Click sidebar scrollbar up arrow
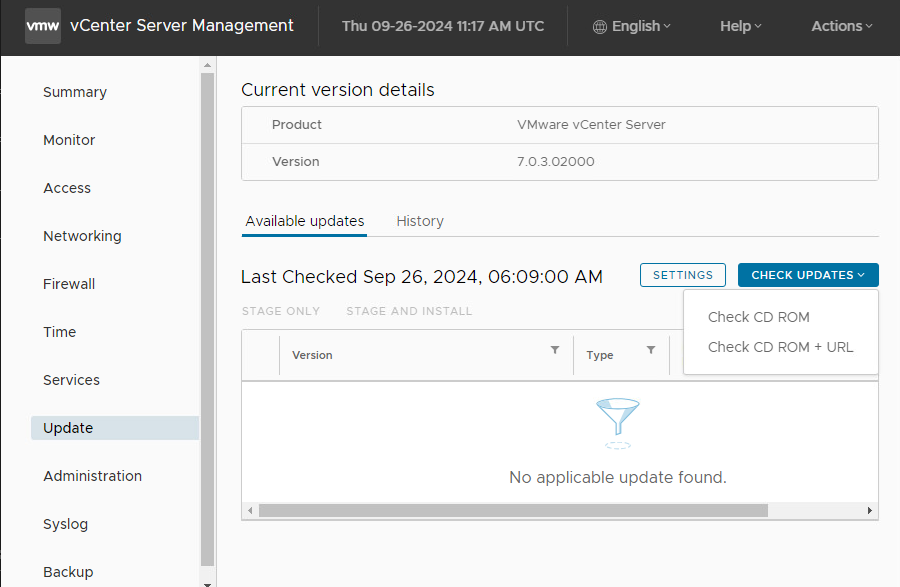Image resolution: width=900 pixels, height=587 pixels. [x=208, y=65]
